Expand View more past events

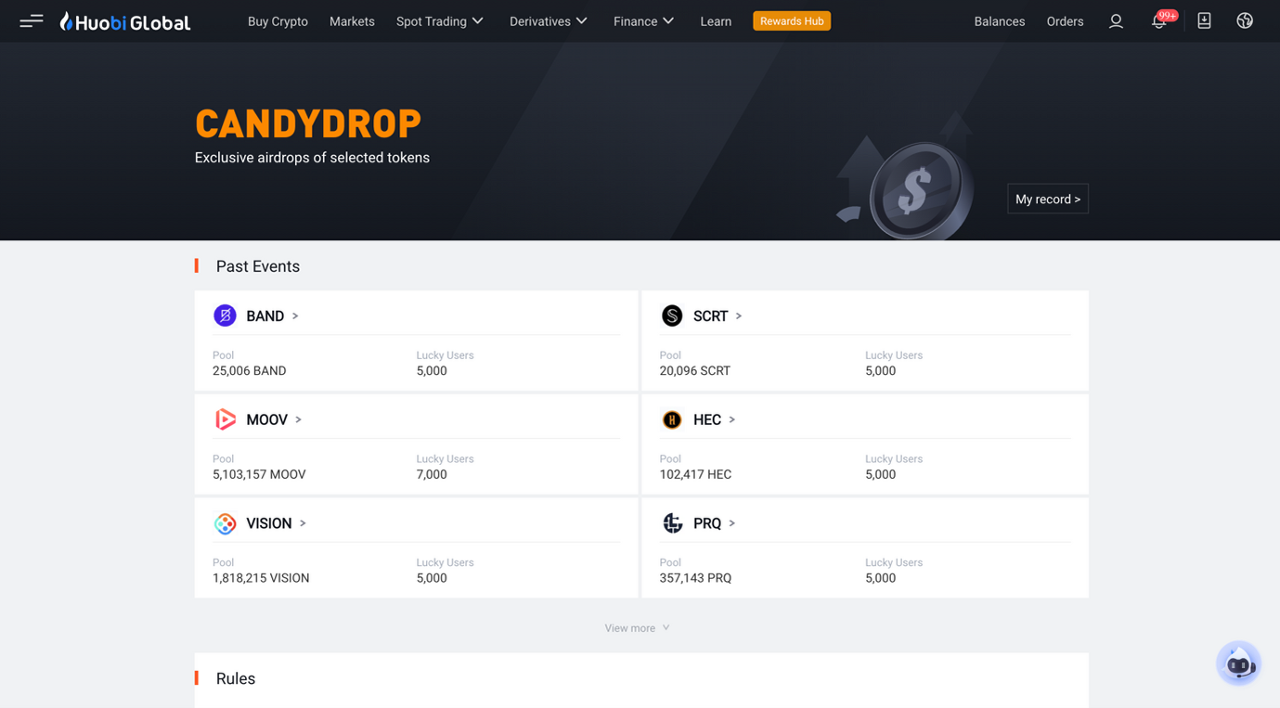coord(637,628)
